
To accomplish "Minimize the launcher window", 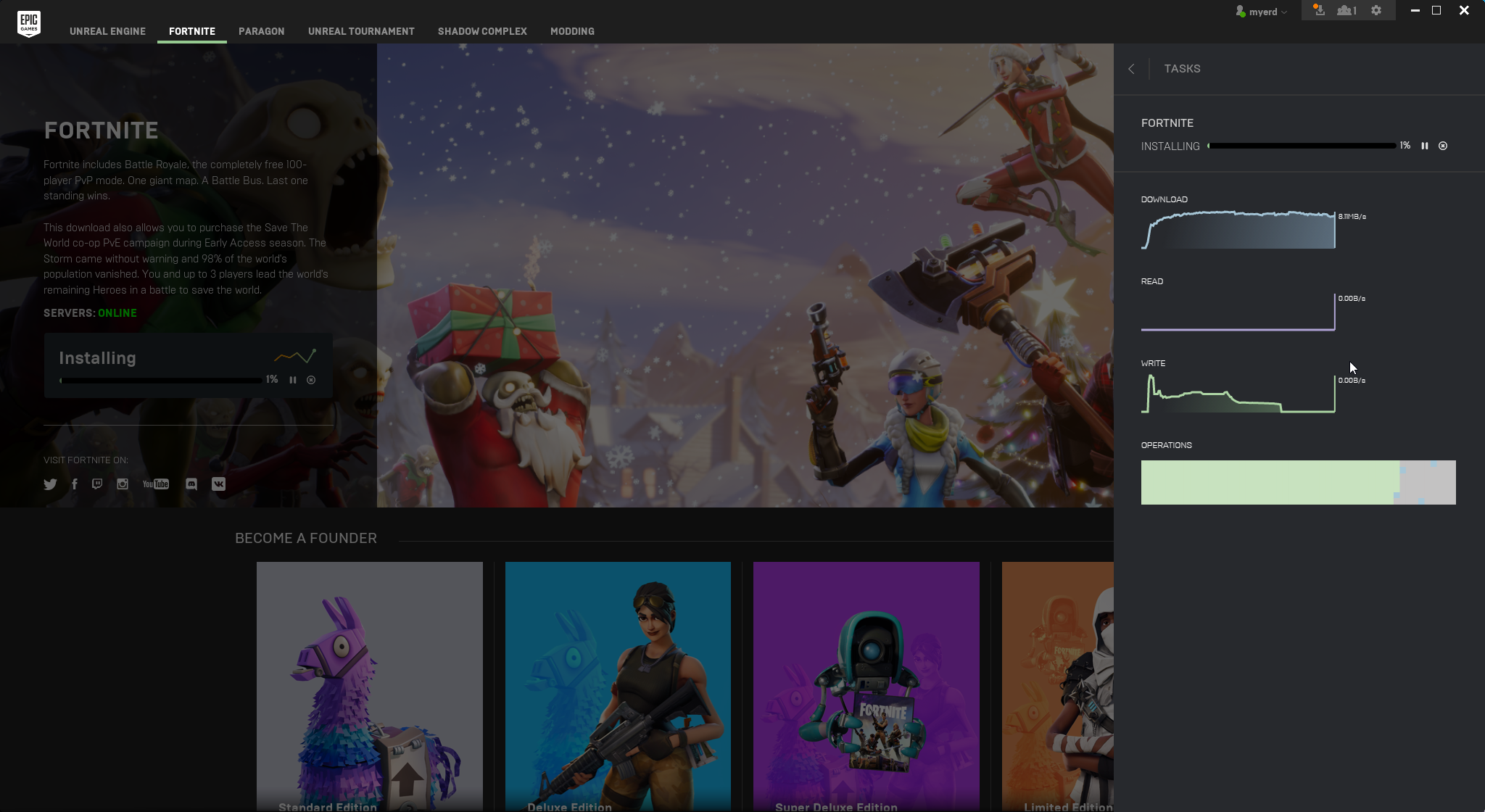I will [x=1415, y=10].
